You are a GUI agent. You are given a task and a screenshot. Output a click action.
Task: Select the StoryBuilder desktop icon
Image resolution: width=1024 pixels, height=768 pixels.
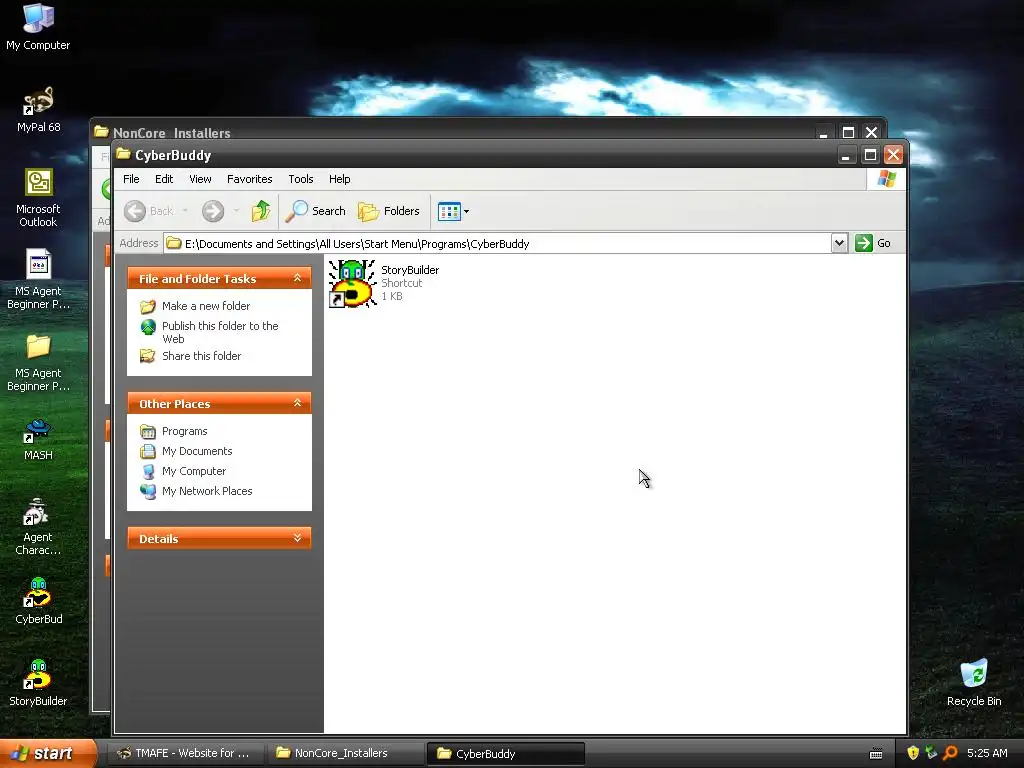click(38, 683)
